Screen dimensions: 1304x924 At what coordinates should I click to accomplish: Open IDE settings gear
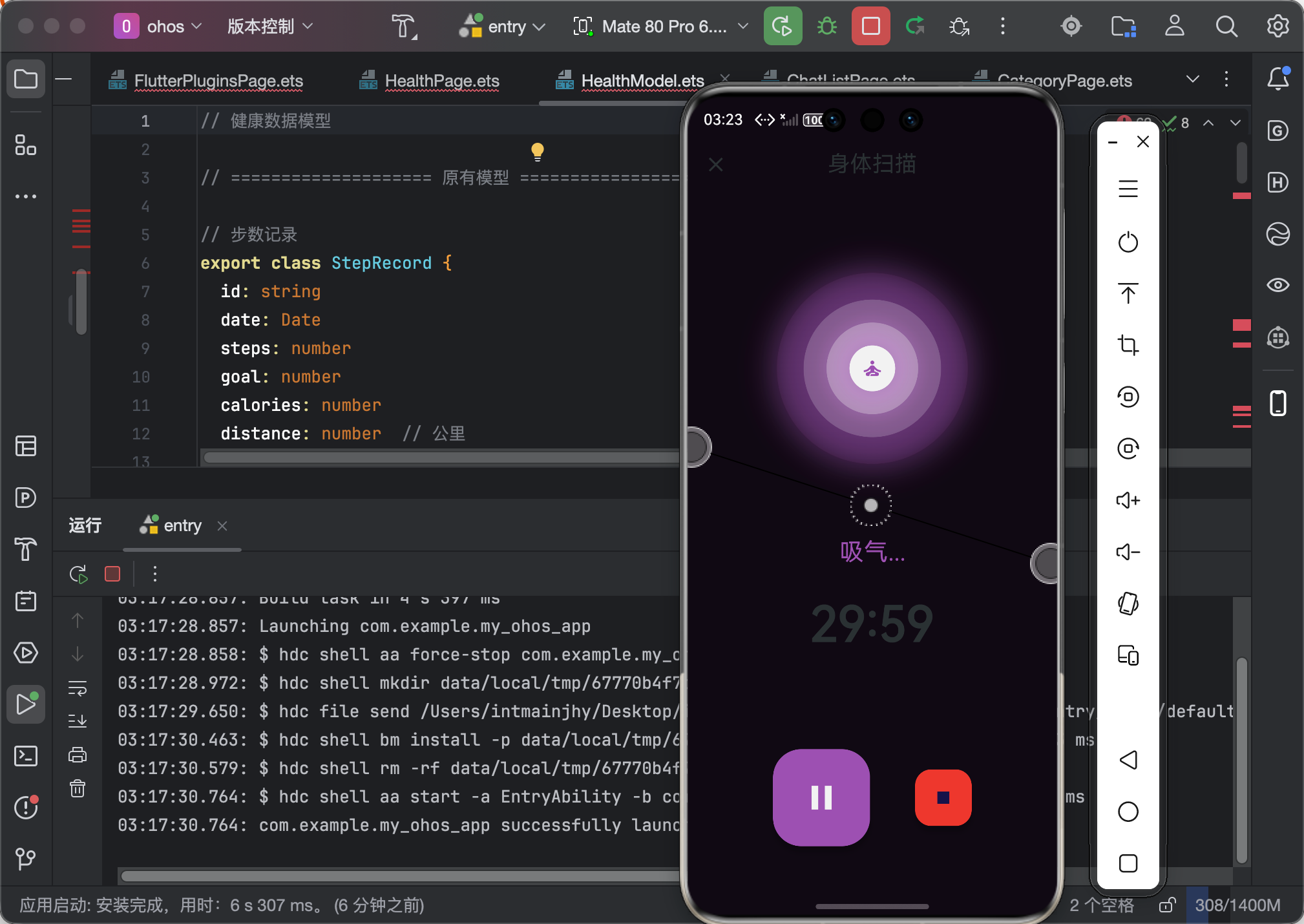point(1278,26)
